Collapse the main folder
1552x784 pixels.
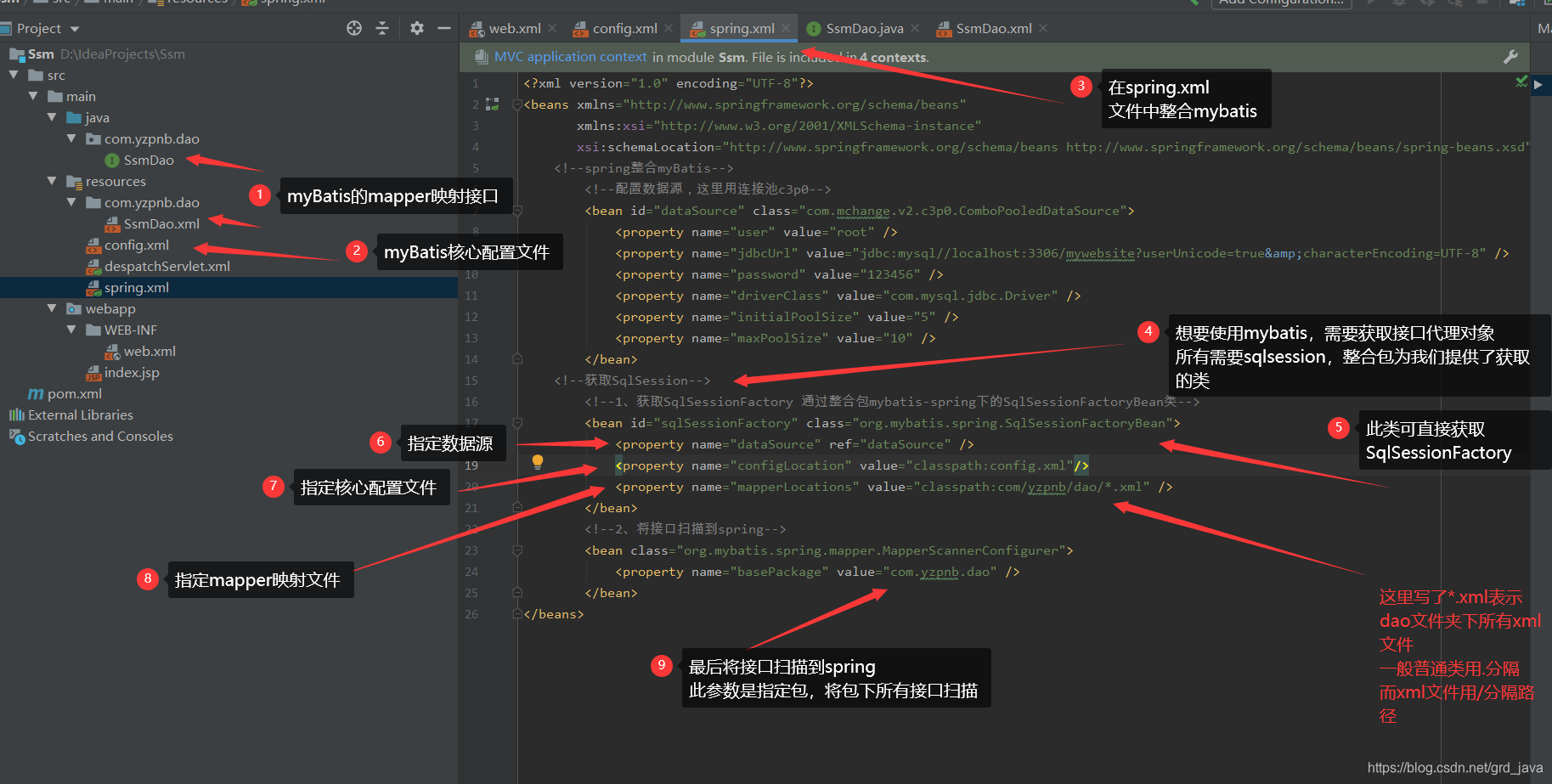33,96
